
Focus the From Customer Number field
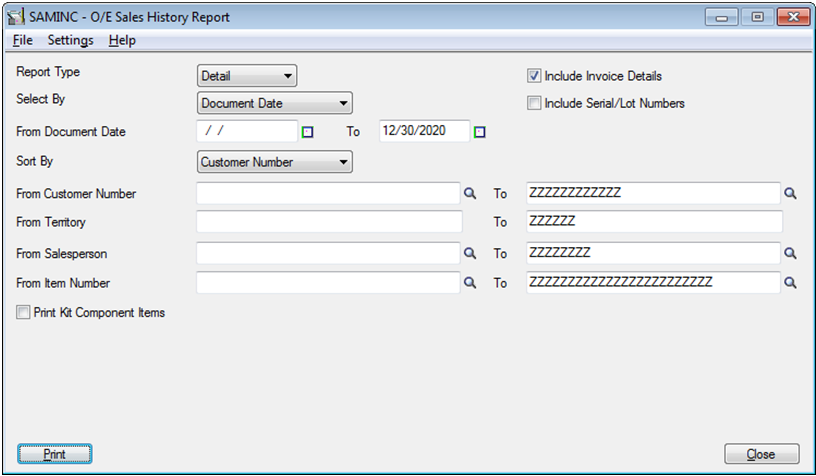point(328,194)
